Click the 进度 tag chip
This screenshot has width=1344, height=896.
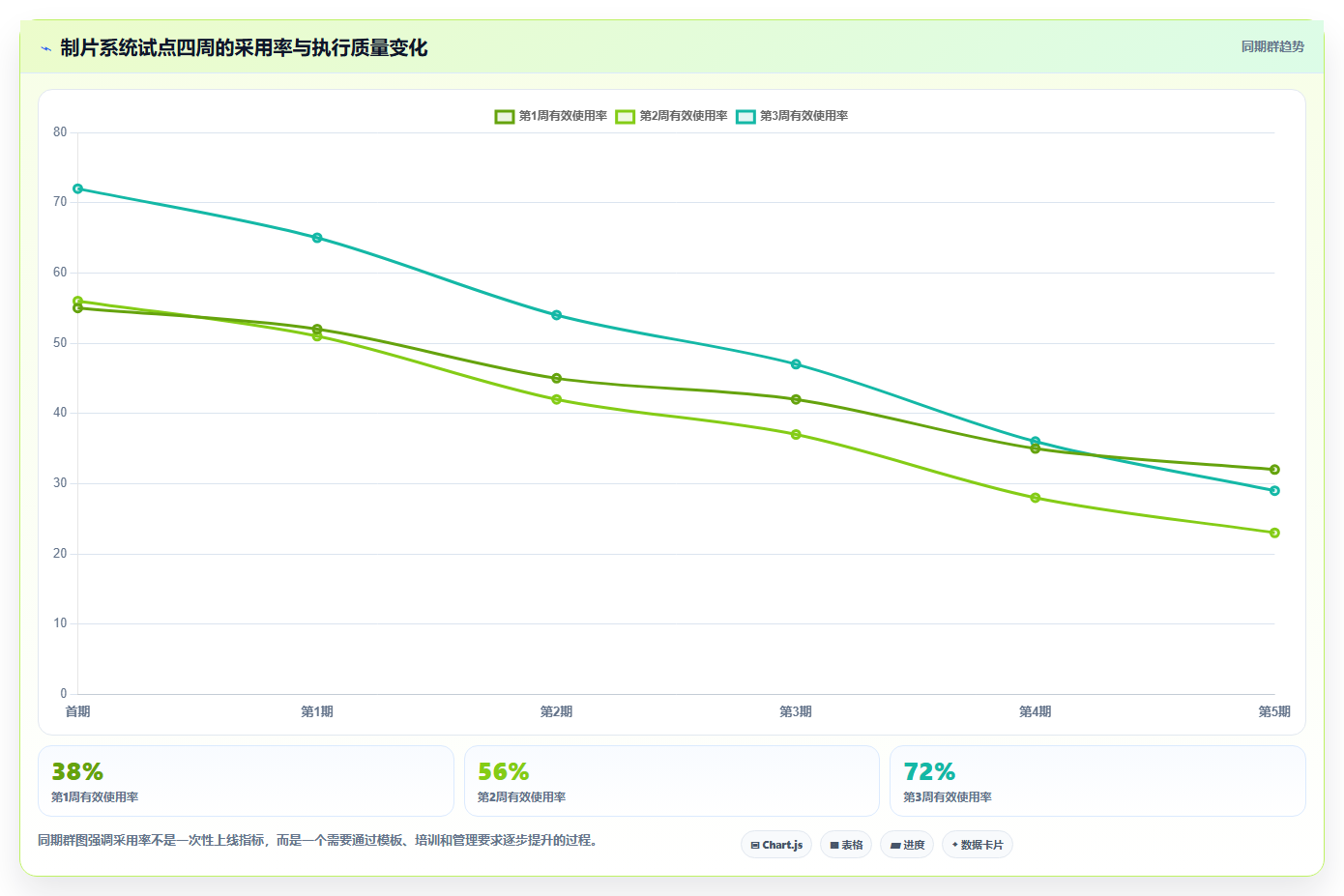point(907,845)
